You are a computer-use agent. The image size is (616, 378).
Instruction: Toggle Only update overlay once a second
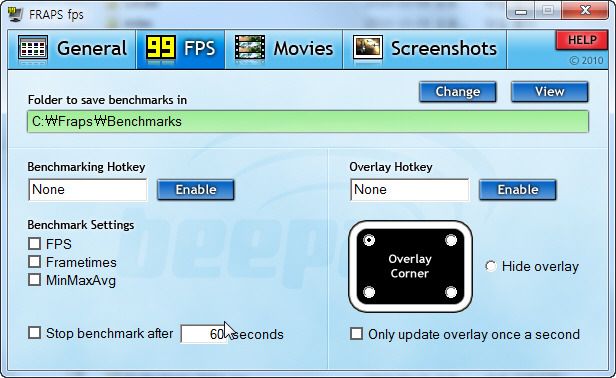pyautogui.click(x=356, y=334)
